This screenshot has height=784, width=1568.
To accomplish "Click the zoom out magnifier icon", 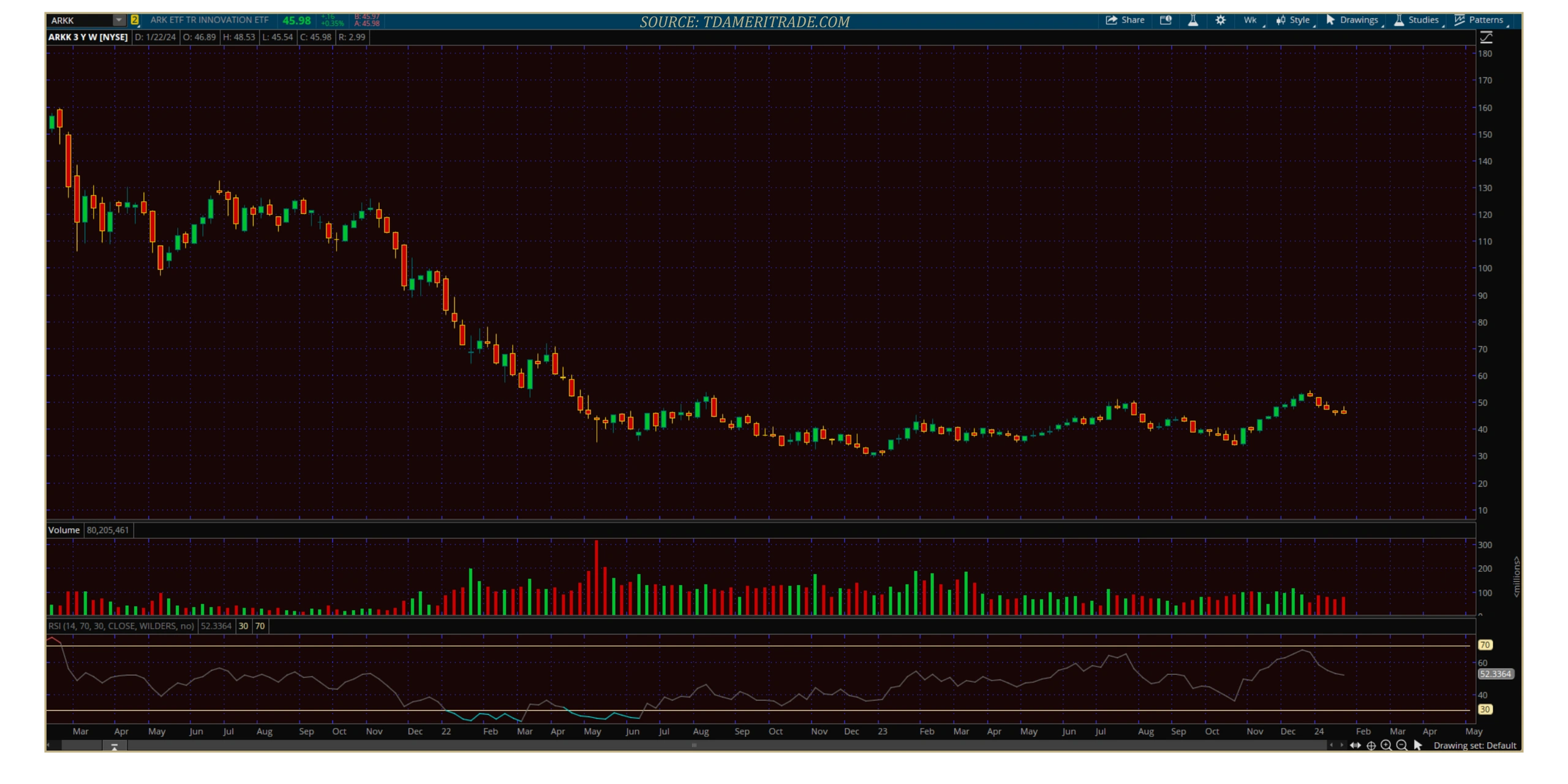I will (1401, 745).
